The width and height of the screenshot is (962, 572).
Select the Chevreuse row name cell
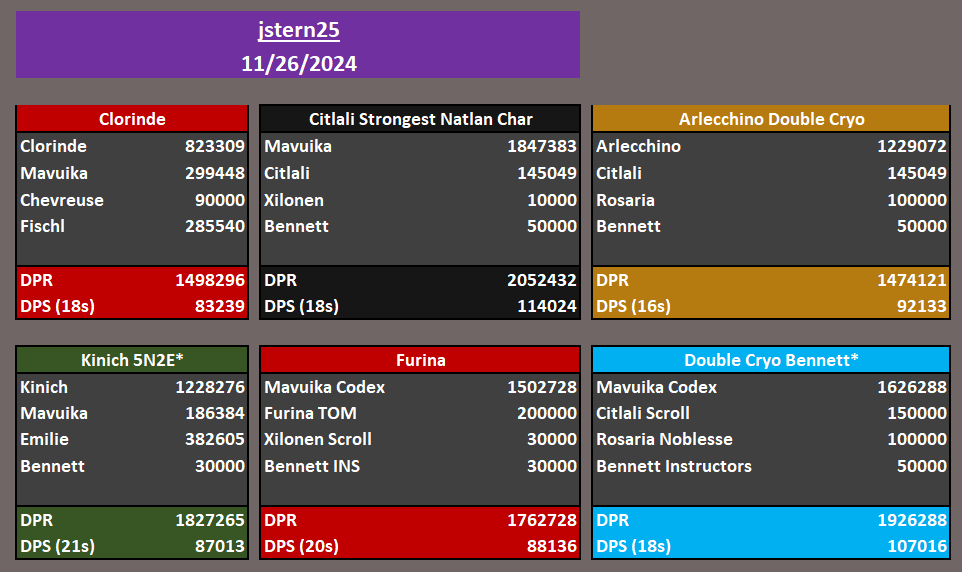pyautogui.click(x=62, y=200)
